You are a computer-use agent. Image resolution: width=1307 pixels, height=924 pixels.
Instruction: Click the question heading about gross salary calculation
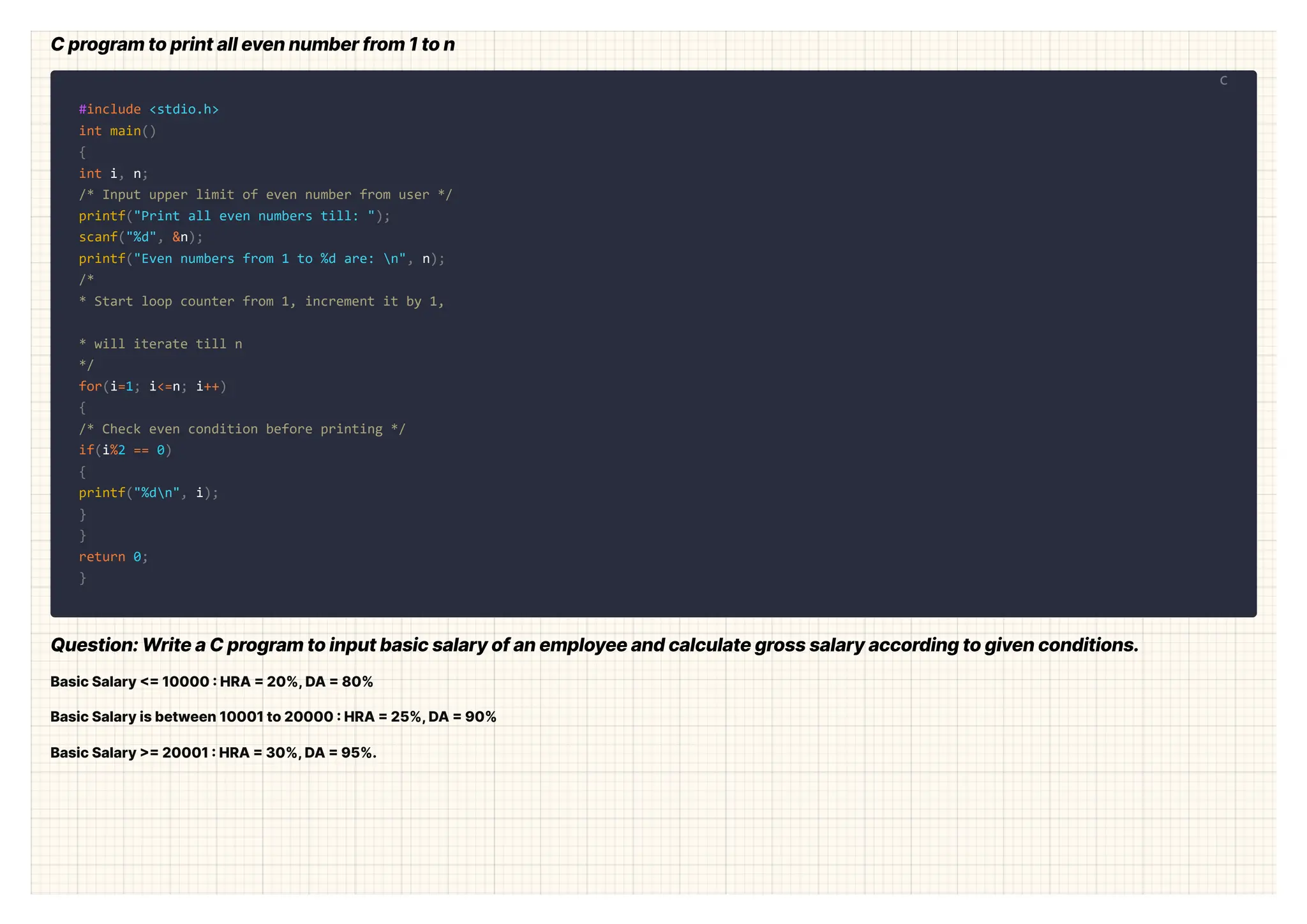tap(595, 645)
